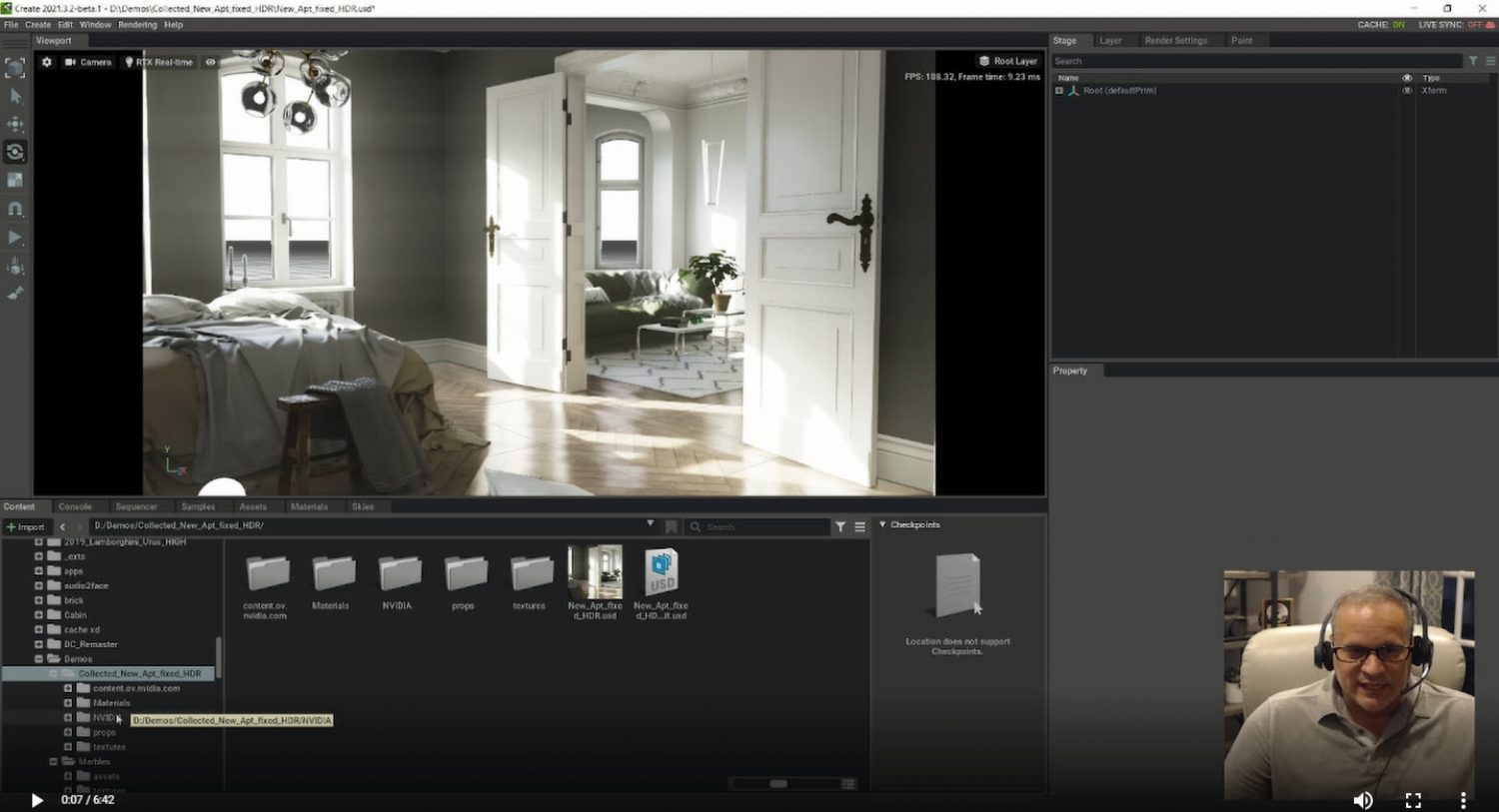Expand the Root (defaultPrim) tree node
This screenshot has height=812, width=1499.
(1059, 91)
